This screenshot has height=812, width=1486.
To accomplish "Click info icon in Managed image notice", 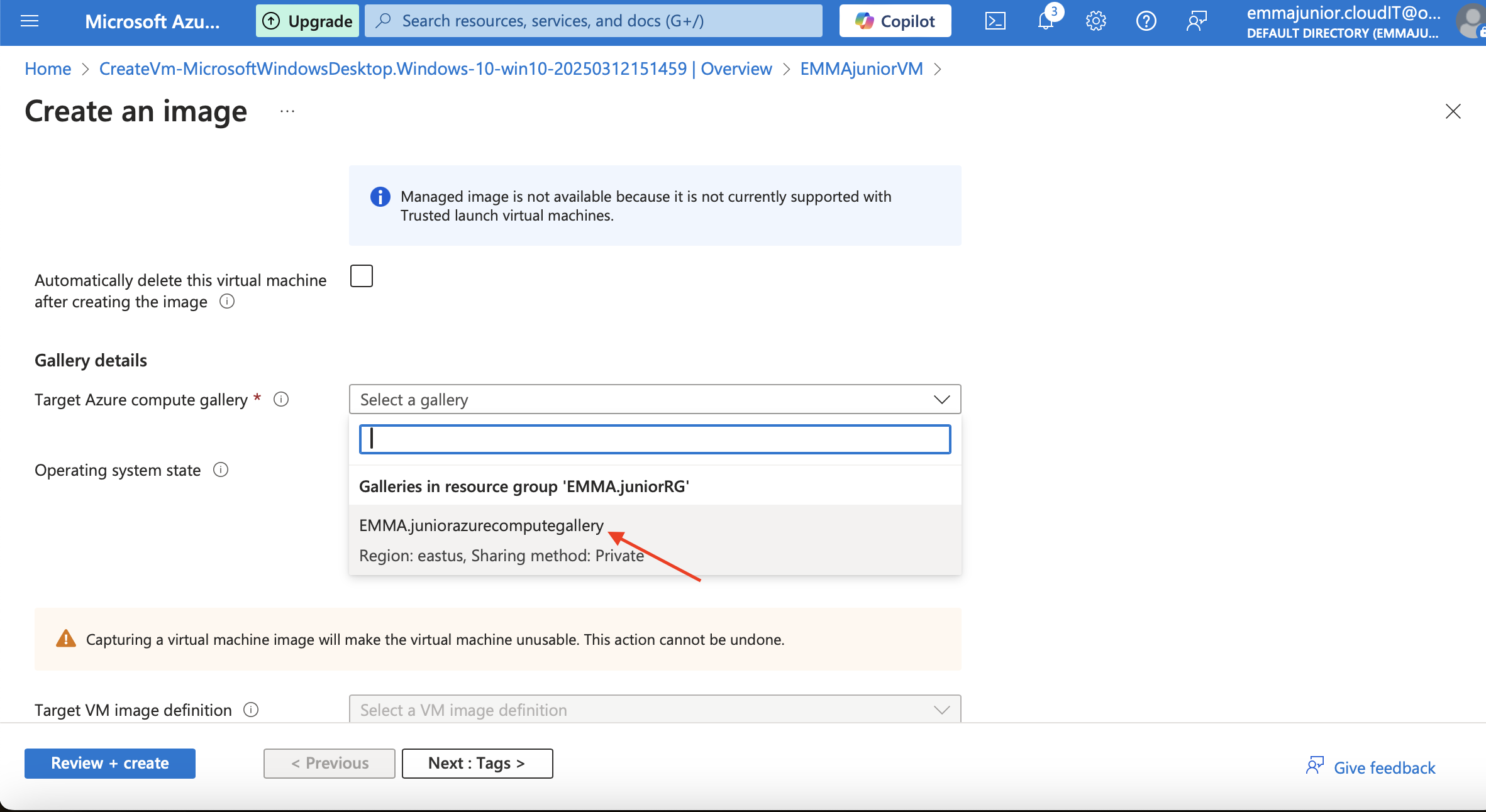I will (380, 197).
